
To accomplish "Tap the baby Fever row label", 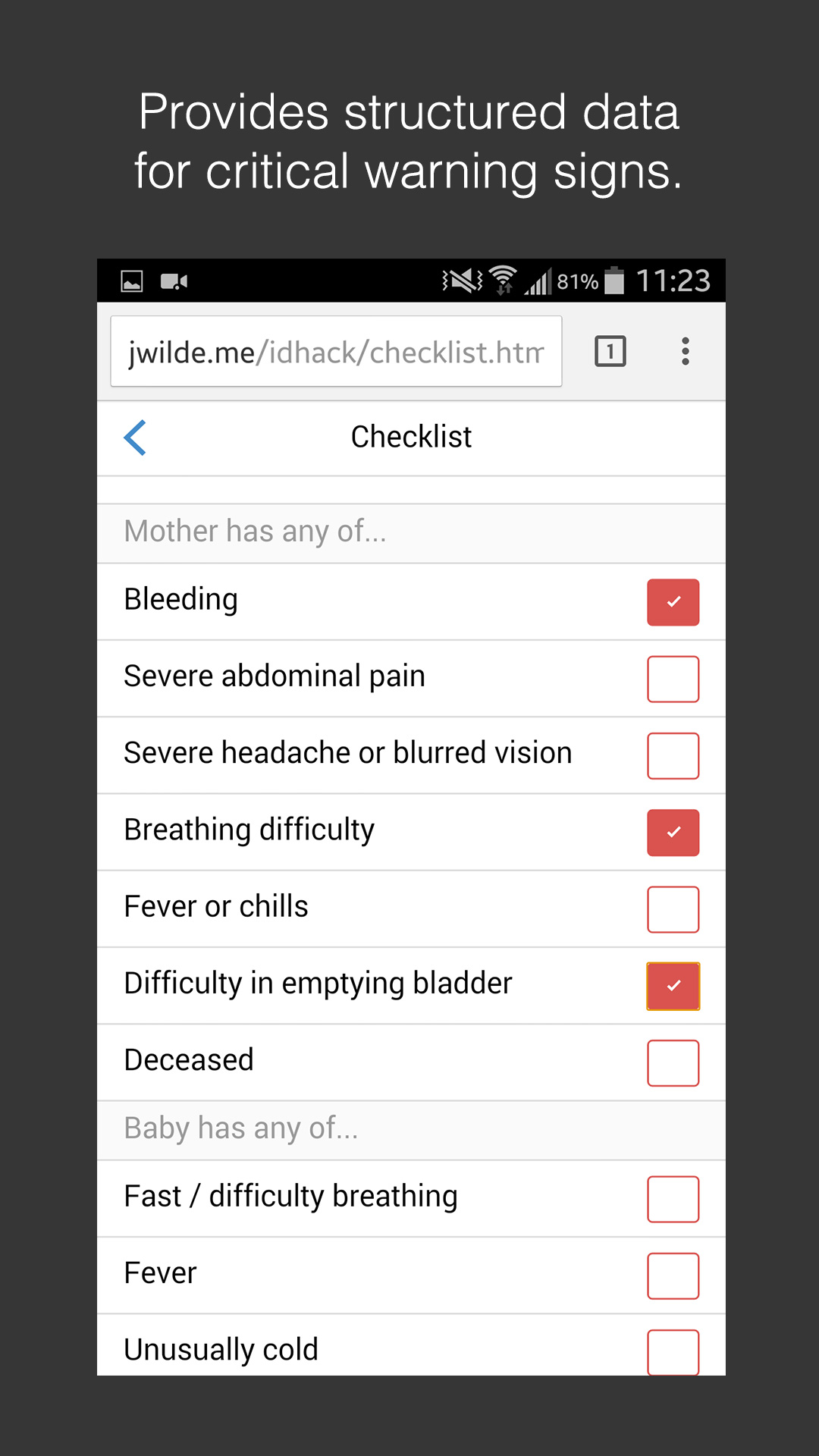I will [160, 1273].
